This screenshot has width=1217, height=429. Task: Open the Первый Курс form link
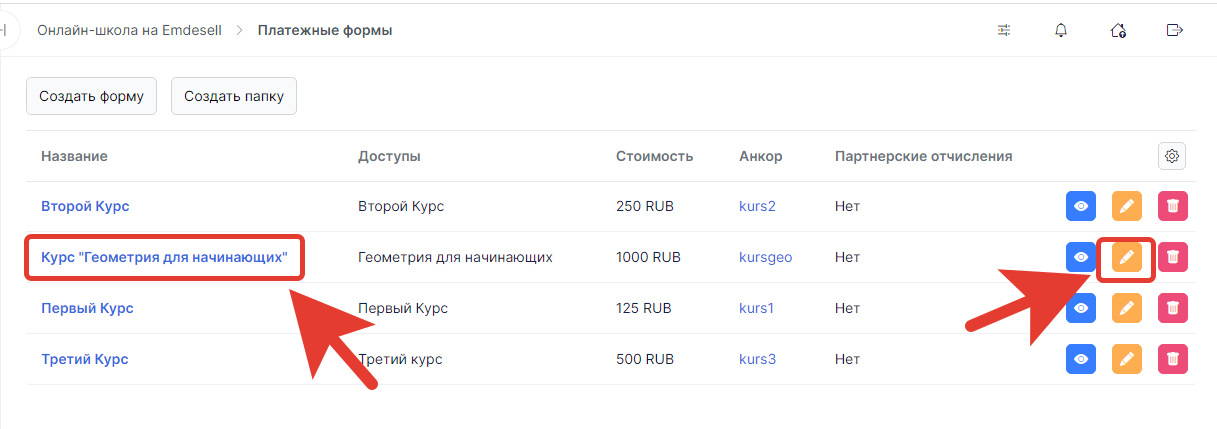pyautogui.click(x=87, y=308)
